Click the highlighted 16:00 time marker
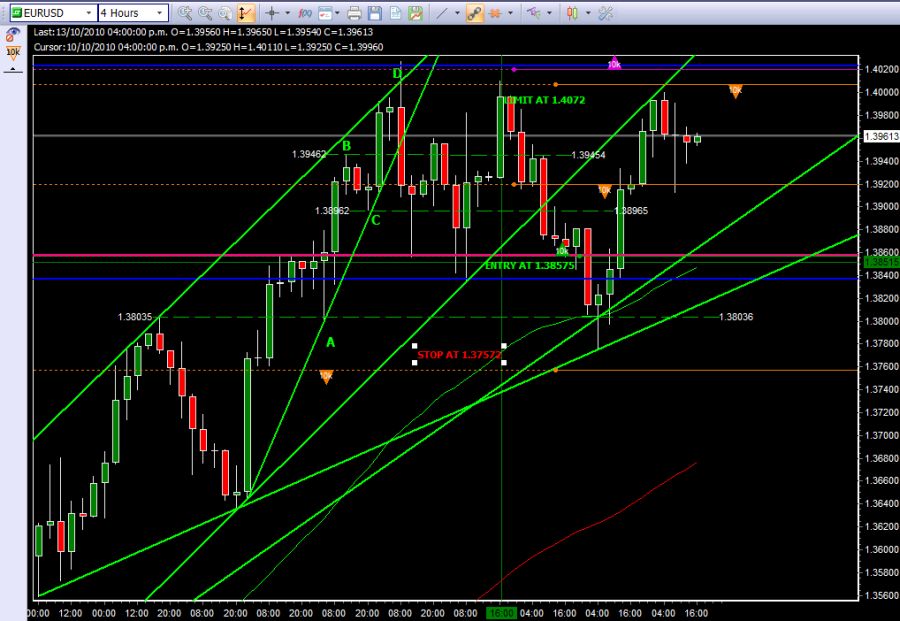This screenshot has width=900, height=621. 500,613
